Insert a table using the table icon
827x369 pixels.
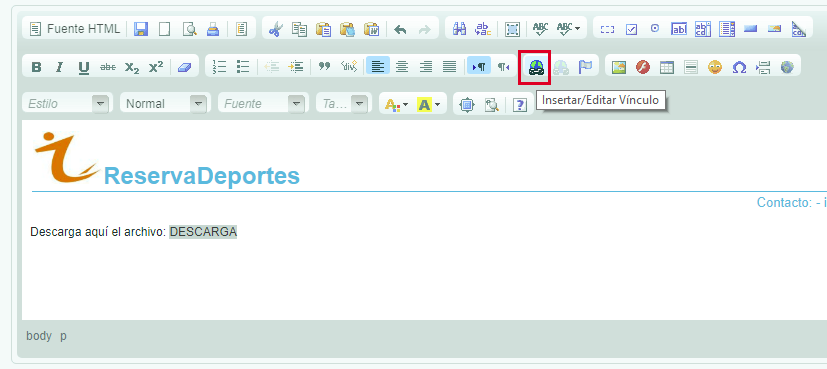pyautogui.click(x=667, y=67)
